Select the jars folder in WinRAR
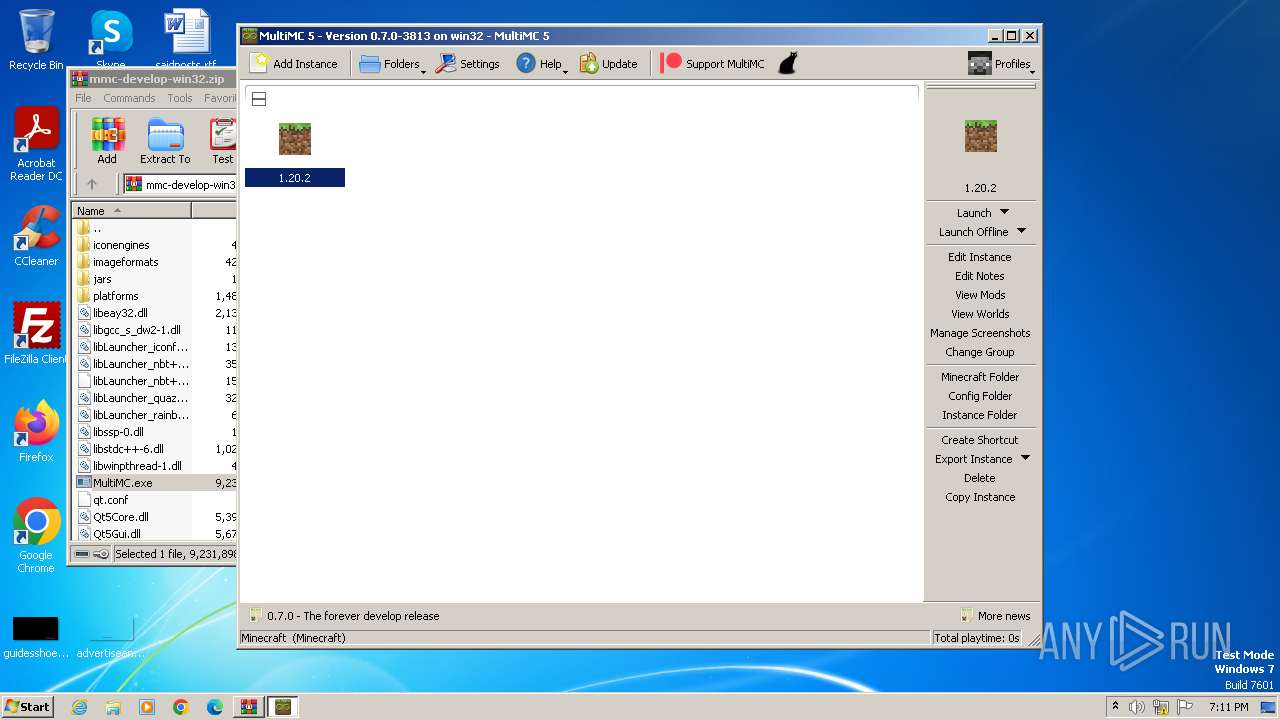Viewport: 1280px width, 720px height. pyautogui.click(x=102, y=279)
